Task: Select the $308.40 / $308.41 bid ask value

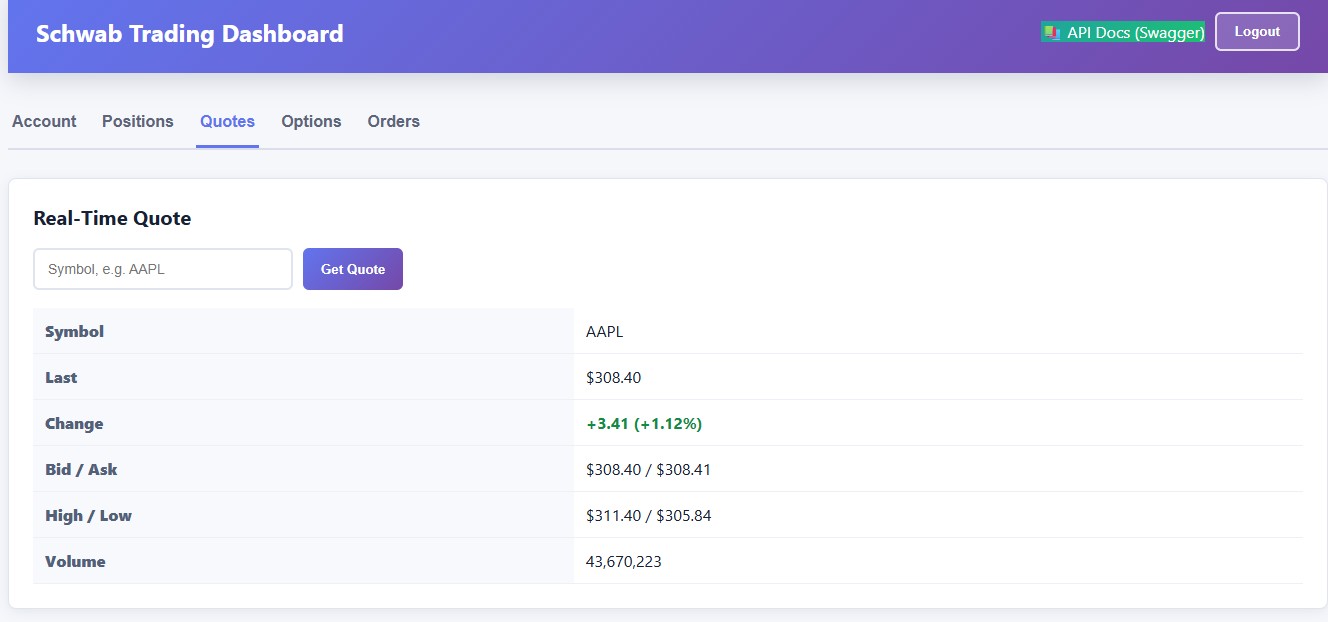Action: [649, 469]
